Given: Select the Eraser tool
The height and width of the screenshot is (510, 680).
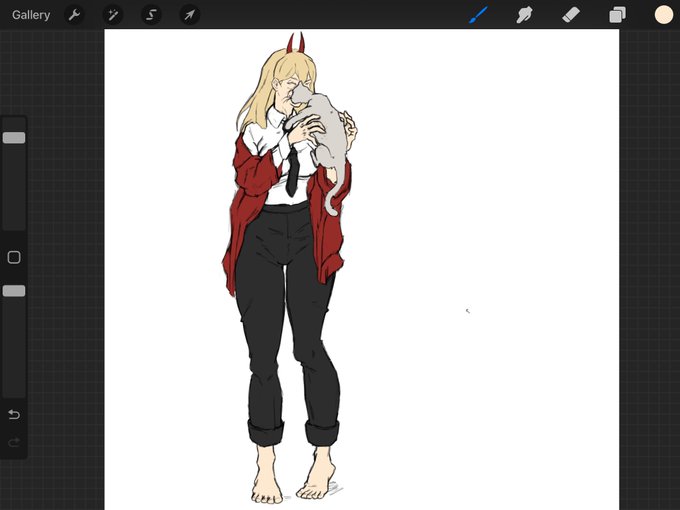Looking at the screenshot, I should 571,15.
